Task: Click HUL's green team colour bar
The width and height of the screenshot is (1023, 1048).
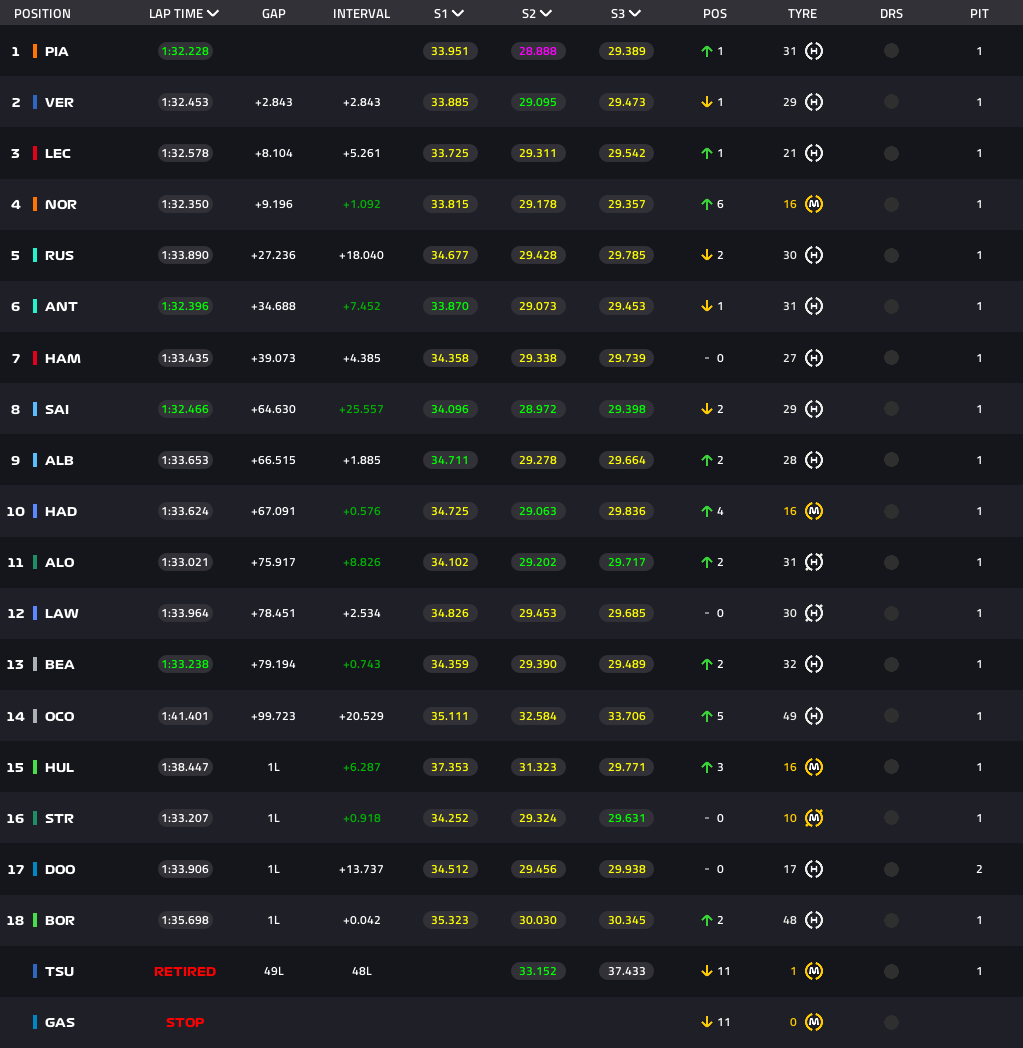Action: click(35, 767)
